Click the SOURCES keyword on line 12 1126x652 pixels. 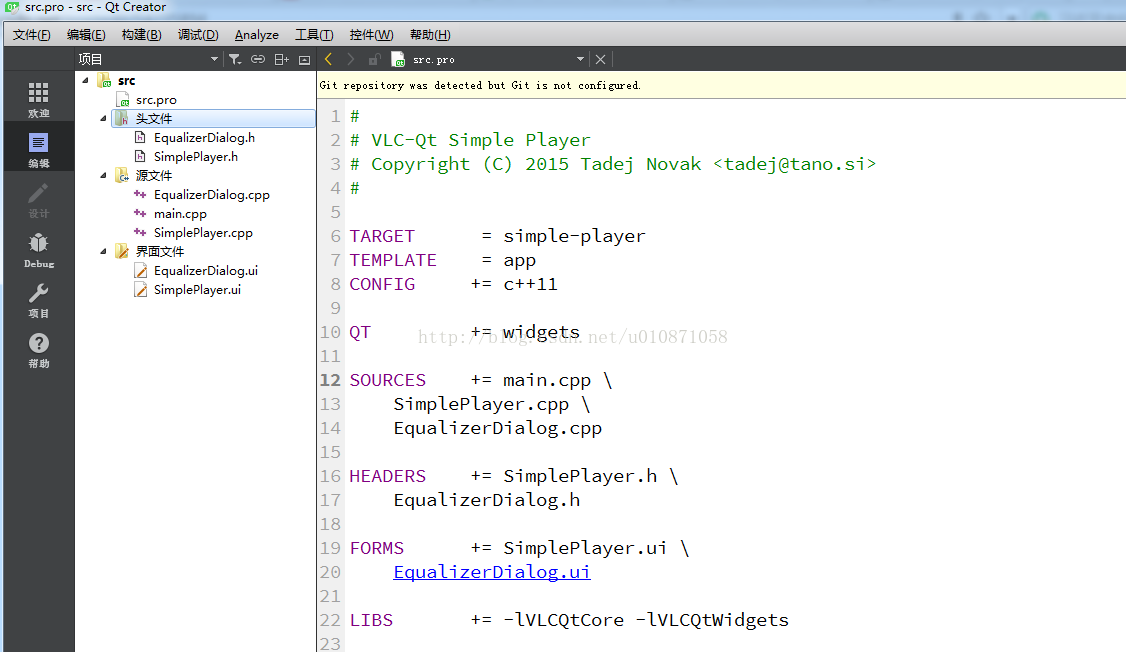tap(388, 380)
